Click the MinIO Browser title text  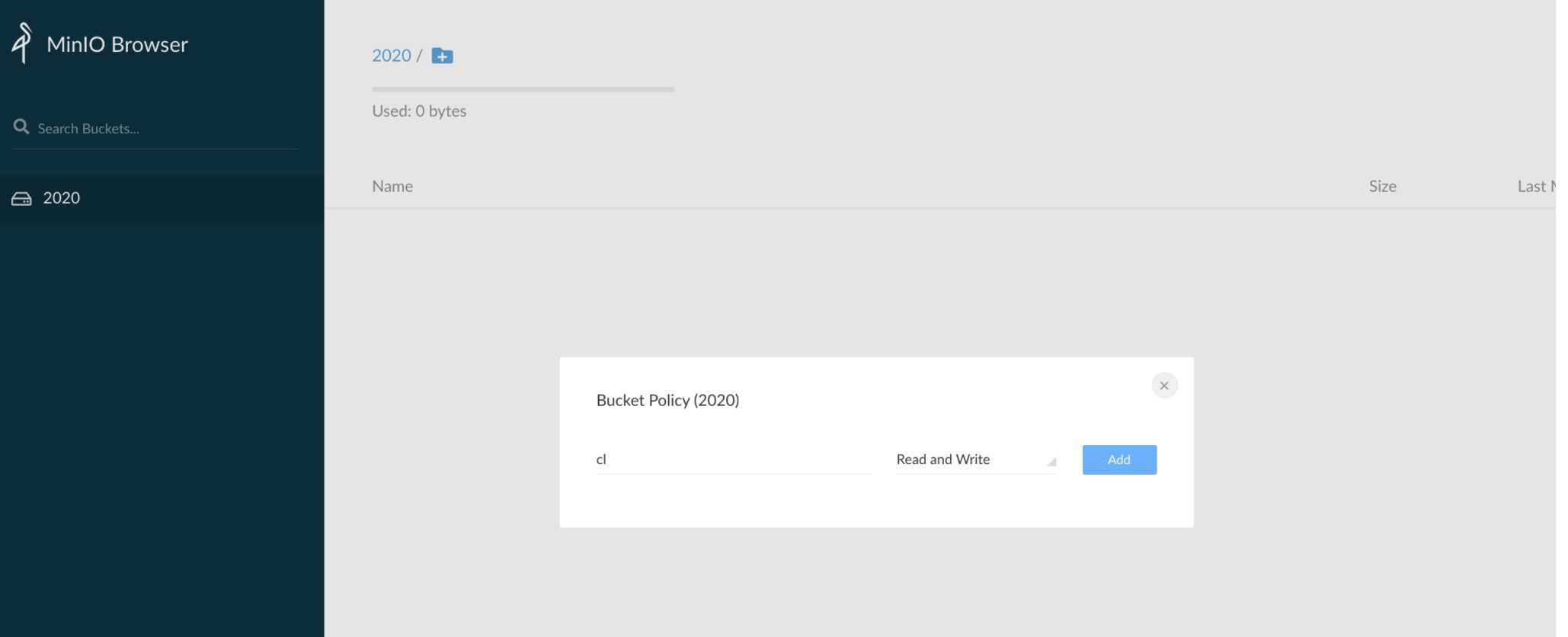[x=117, y=44]
